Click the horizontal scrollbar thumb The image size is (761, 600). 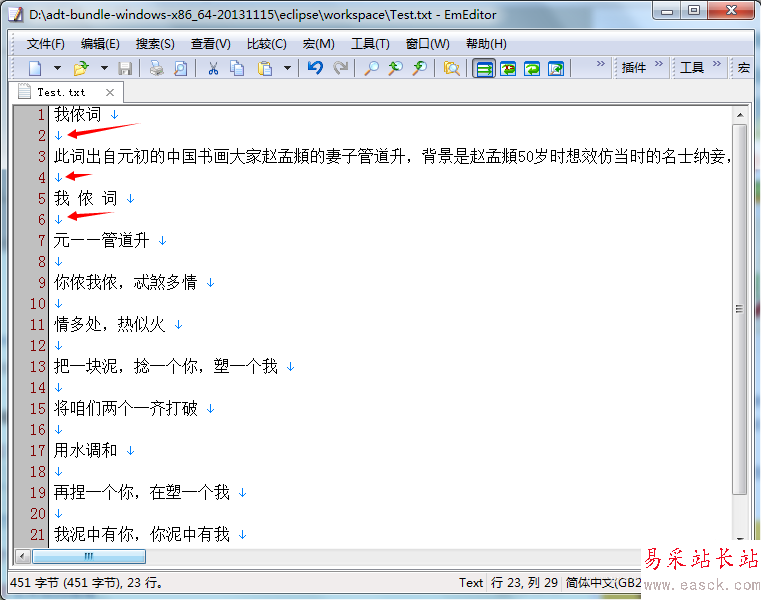click(89, 556)
